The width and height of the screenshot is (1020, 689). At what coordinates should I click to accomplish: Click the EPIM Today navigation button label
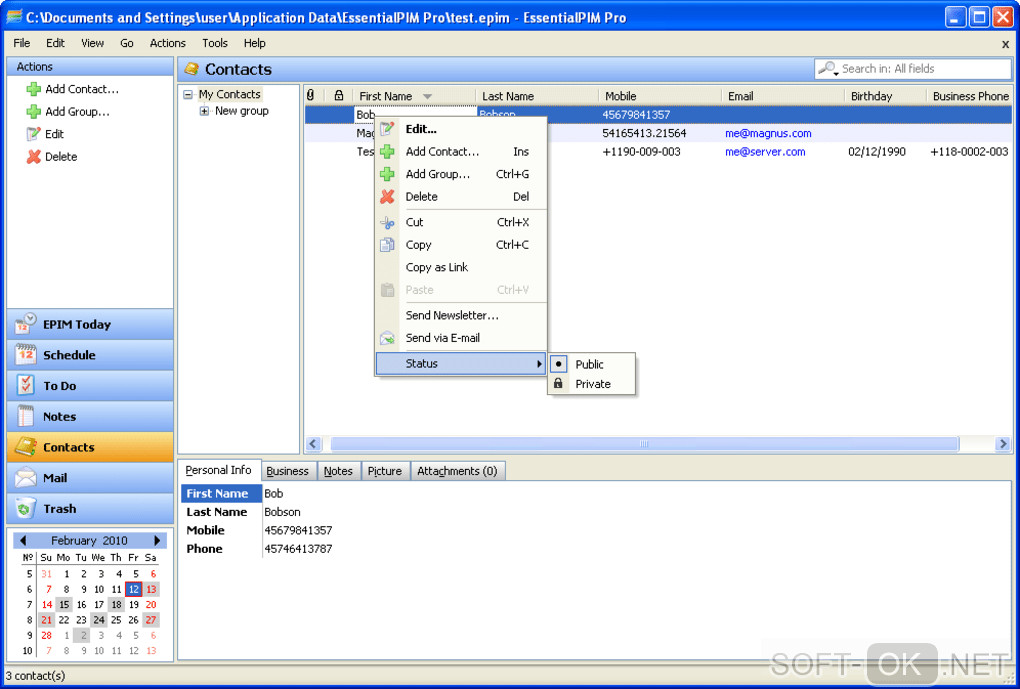click(77, 325)
